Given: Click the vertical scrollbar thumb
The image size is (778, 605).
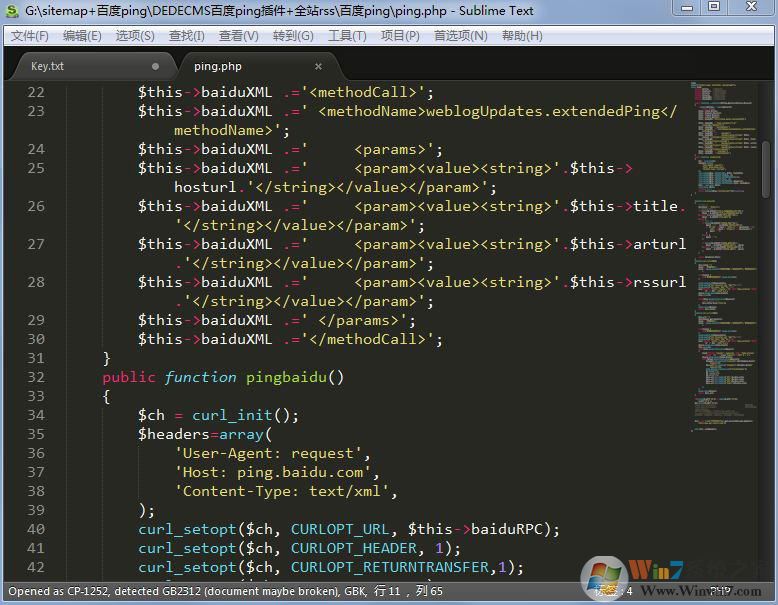Looking at the screenshot, I should 767,168.
